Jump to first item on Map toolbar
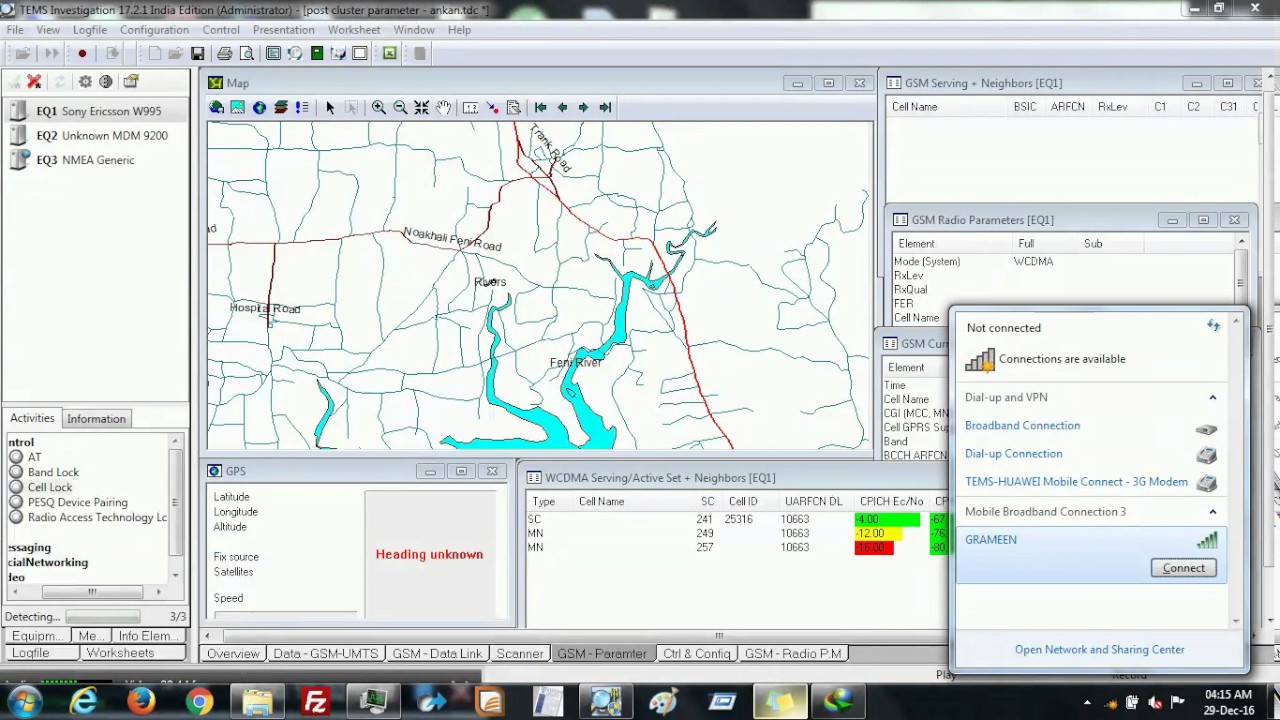 (541, 107)
